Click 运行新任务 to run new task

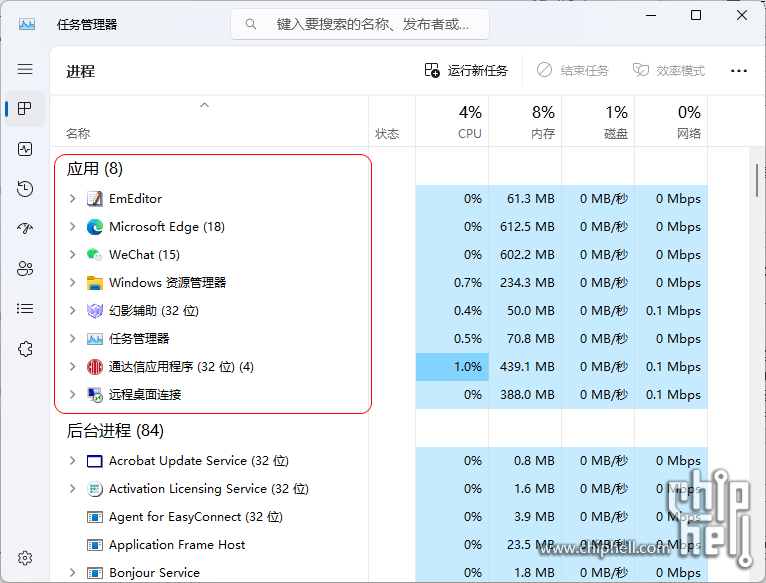point(466,71)
